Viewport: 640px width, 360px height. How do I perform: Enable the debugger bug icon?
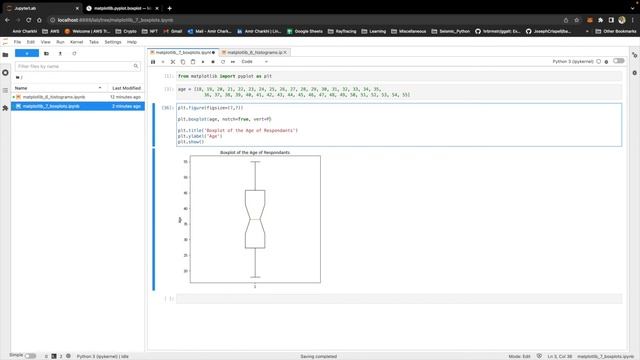point(607,62)
